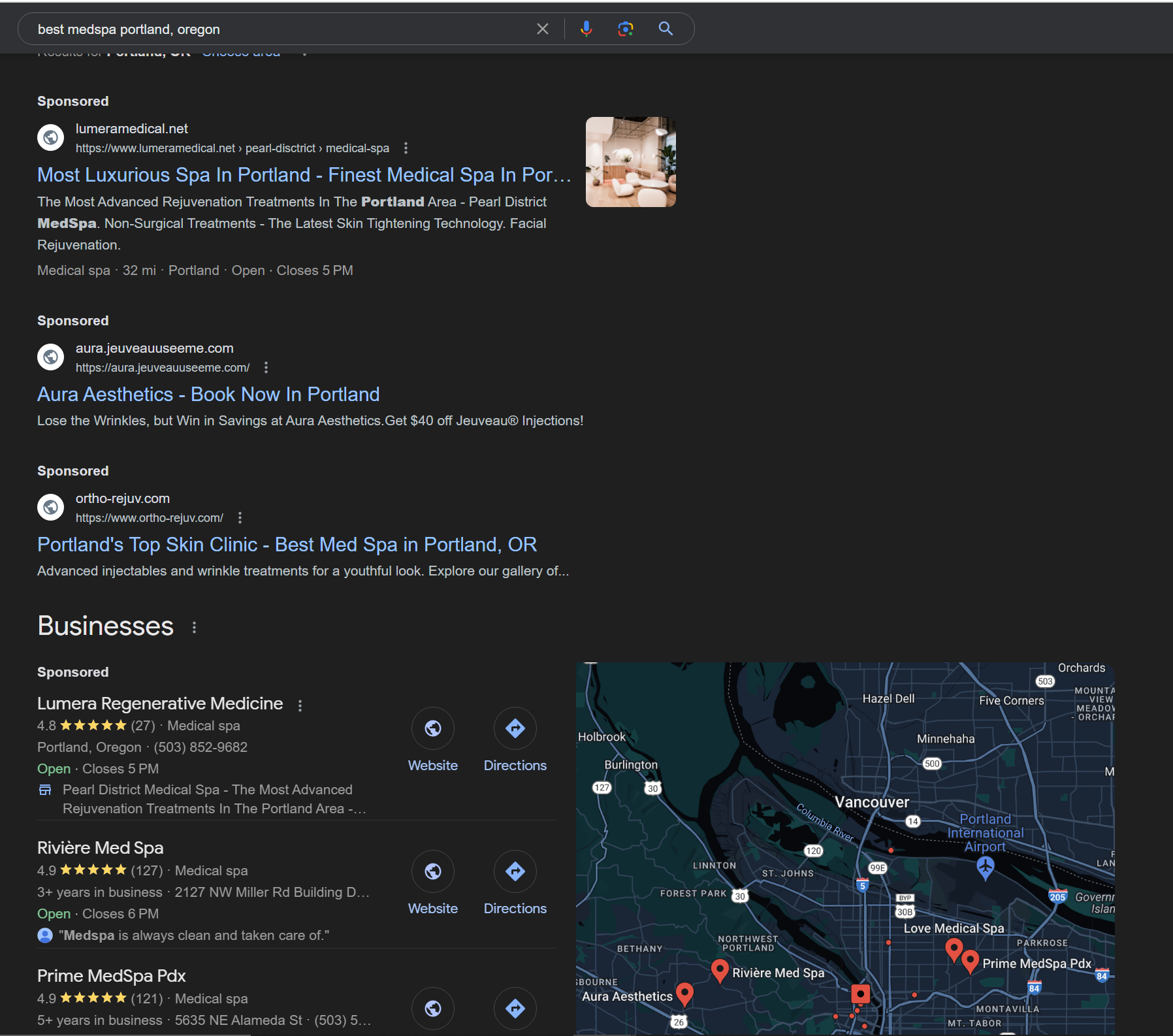The height and width of the screenshot is (1036, 1173).
Task: Submit search with the magnifying glass icon
Action: coord(666,29)
